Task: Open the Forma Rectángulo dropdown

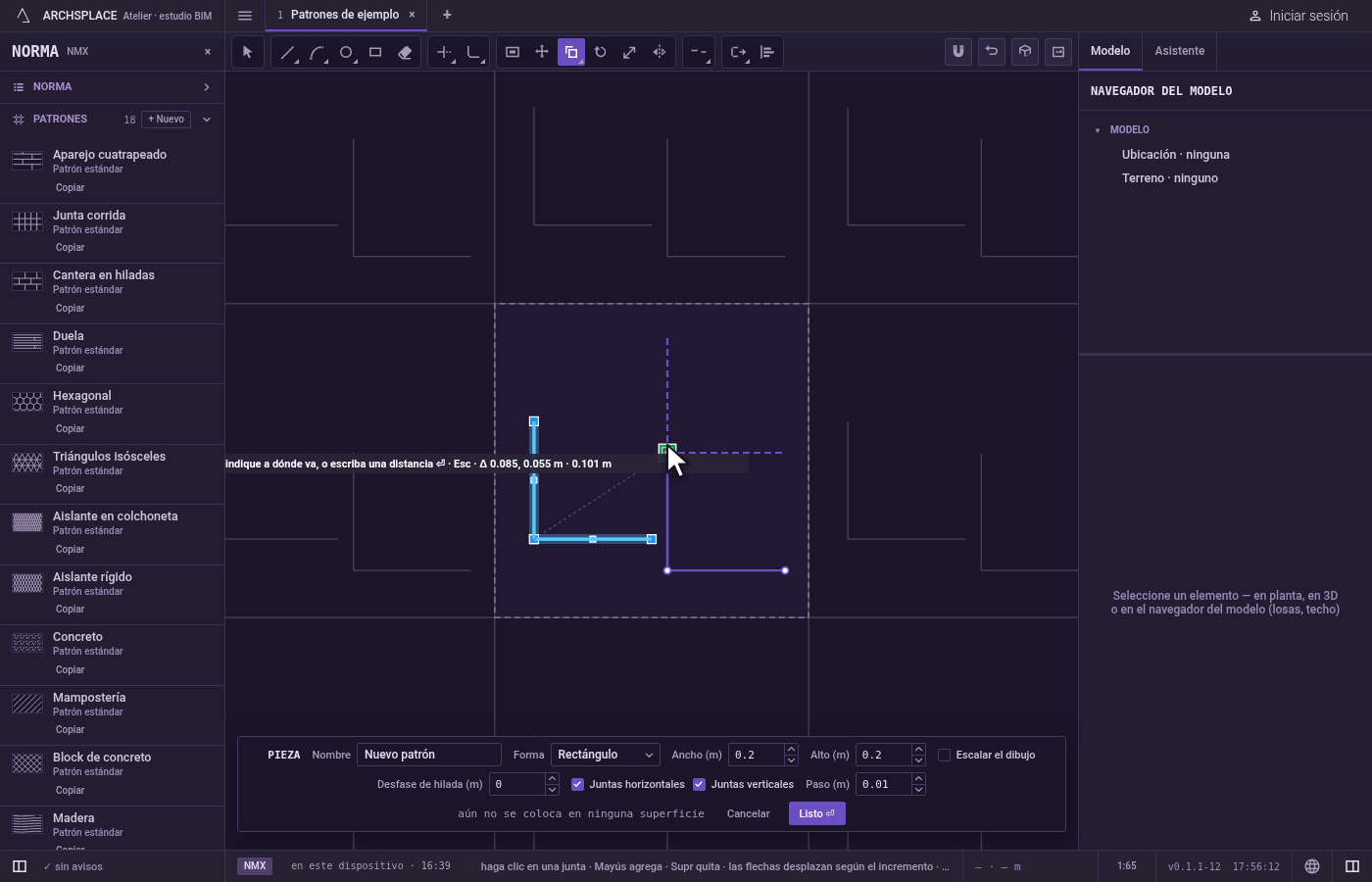Action: coord(605,755)
